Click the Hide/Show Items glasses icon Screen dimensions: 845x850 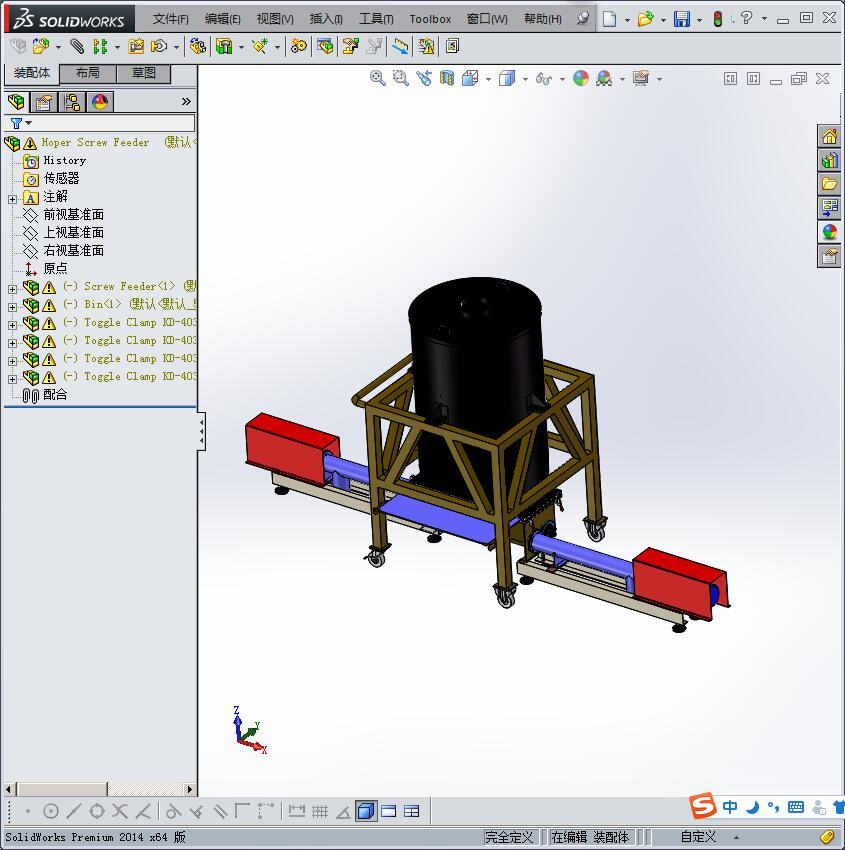pos(543,79)
